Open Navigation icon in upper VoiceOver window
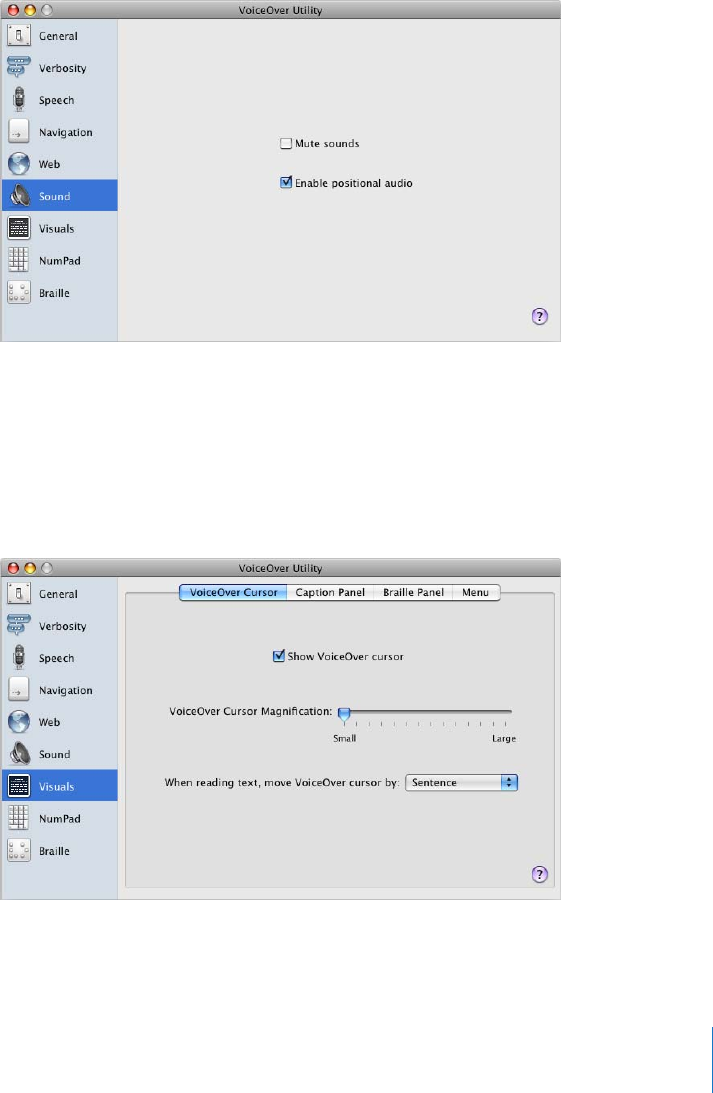 click(19, 132)
